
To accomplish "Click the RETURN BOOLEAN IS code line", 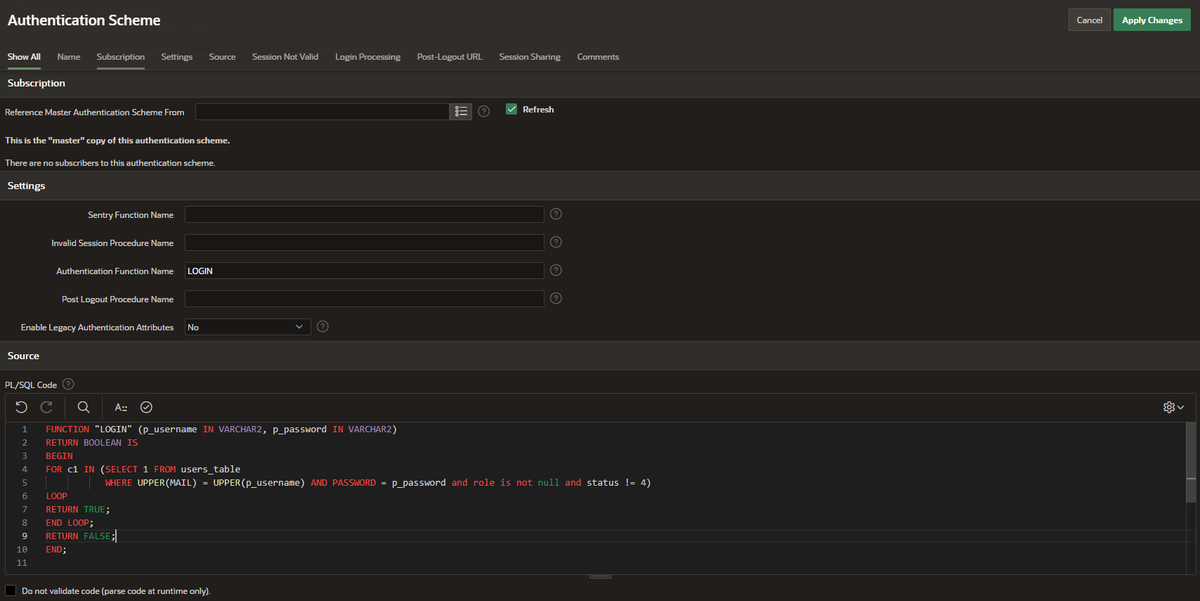I will click(92, 442).
